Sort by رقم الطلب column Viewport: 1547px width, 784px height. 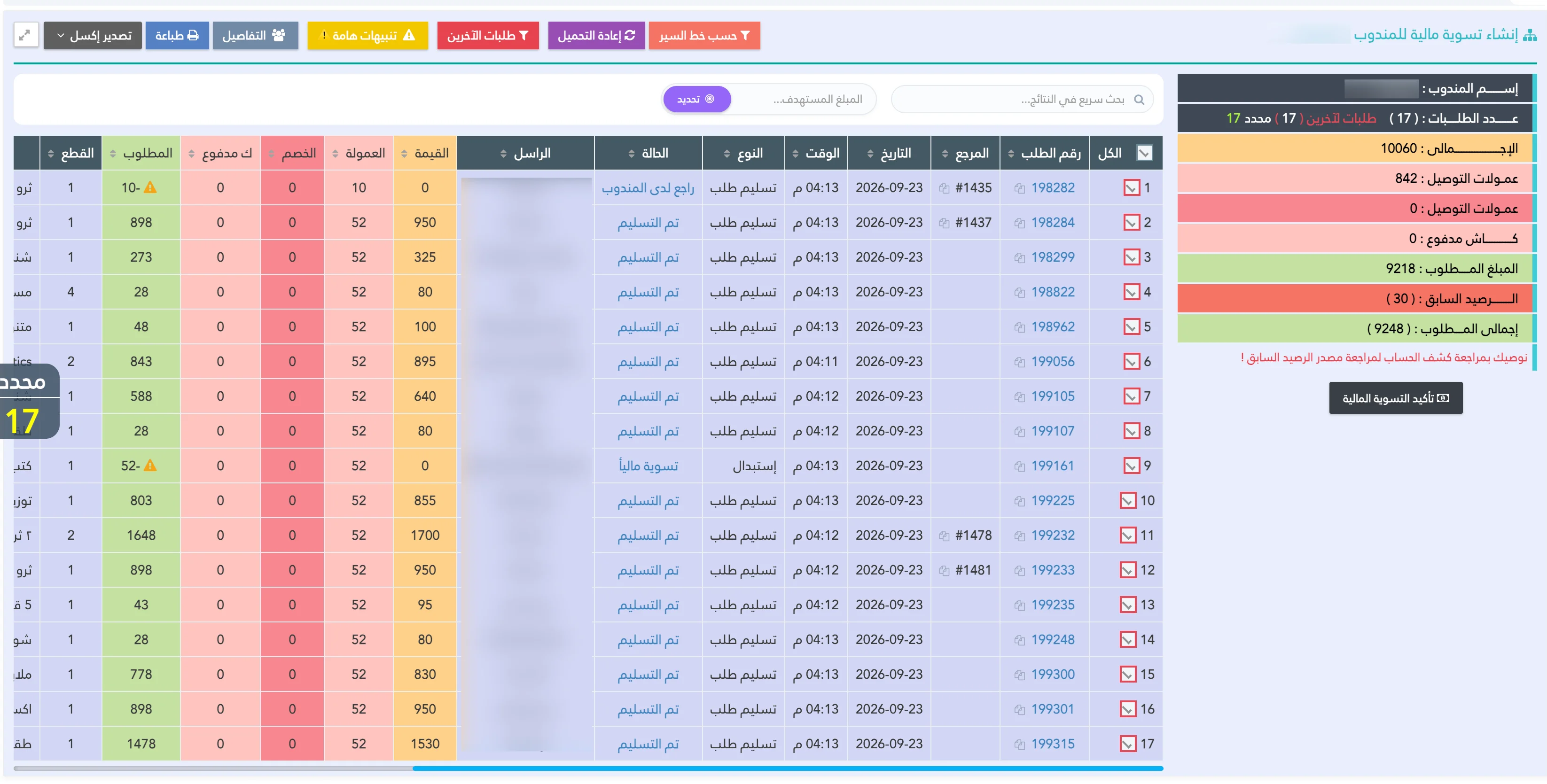(1045, 153)
